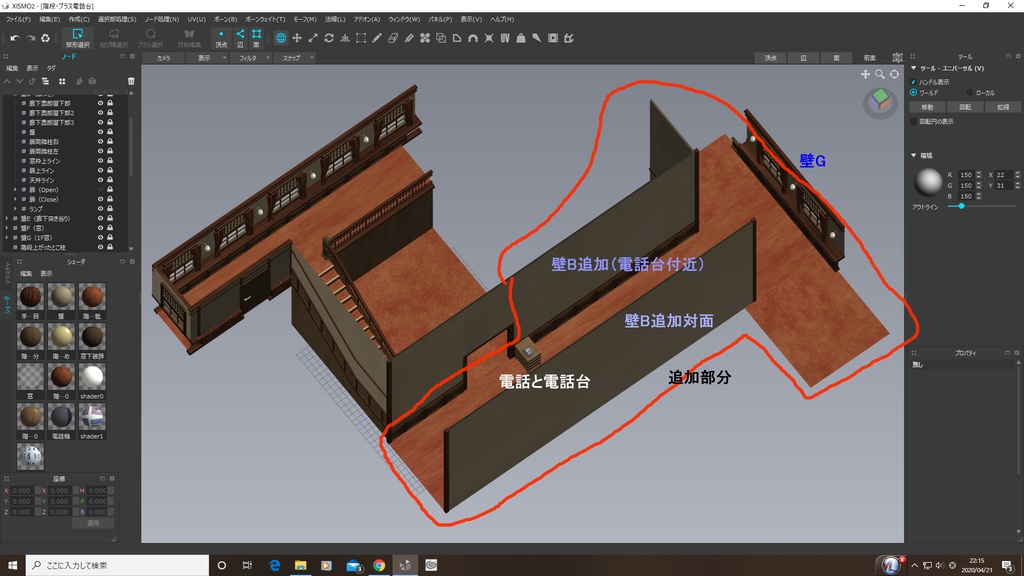Screen dimensions: 1024x576
Task: Click the 前面 button above viewport
Action: point(869,58)
